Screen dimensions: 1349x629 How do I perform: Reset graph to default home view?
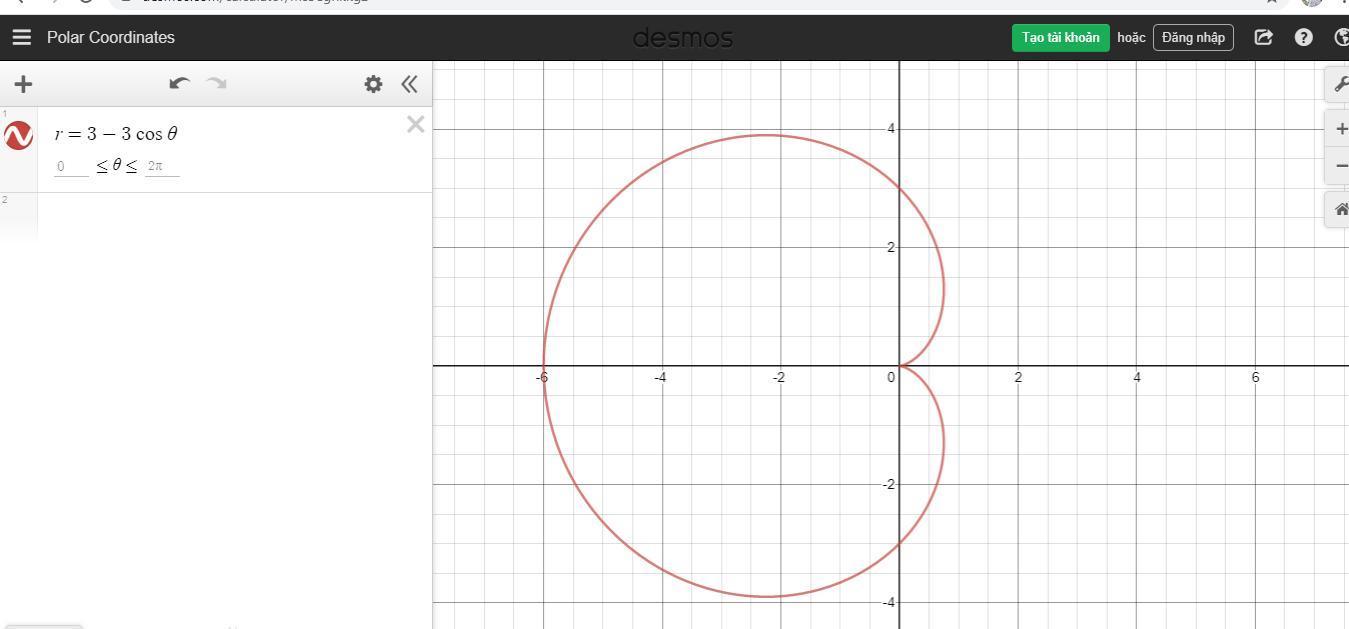click(x=1338, y=210)
